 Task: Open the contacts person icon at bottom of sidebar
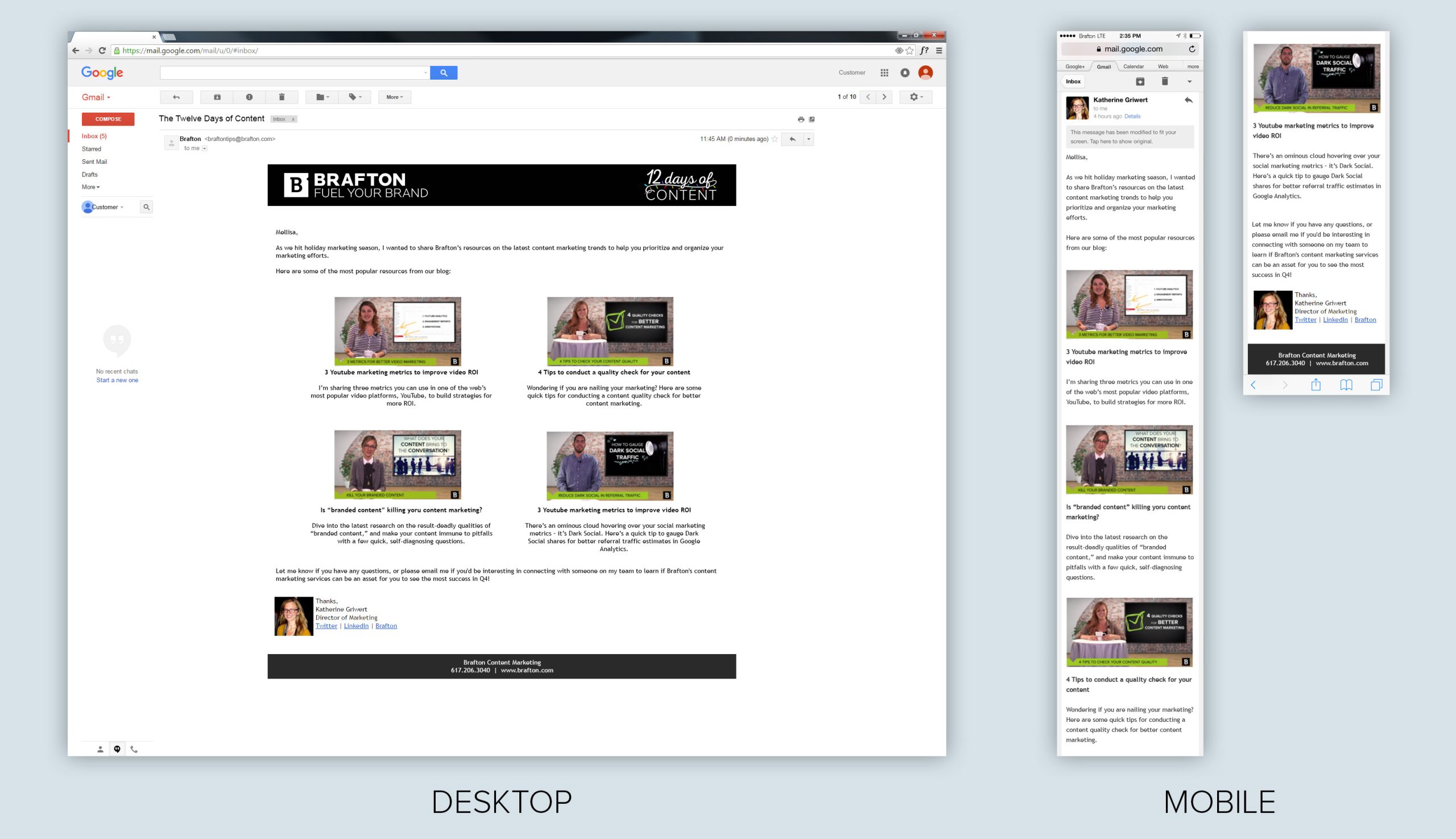point(100,749)
